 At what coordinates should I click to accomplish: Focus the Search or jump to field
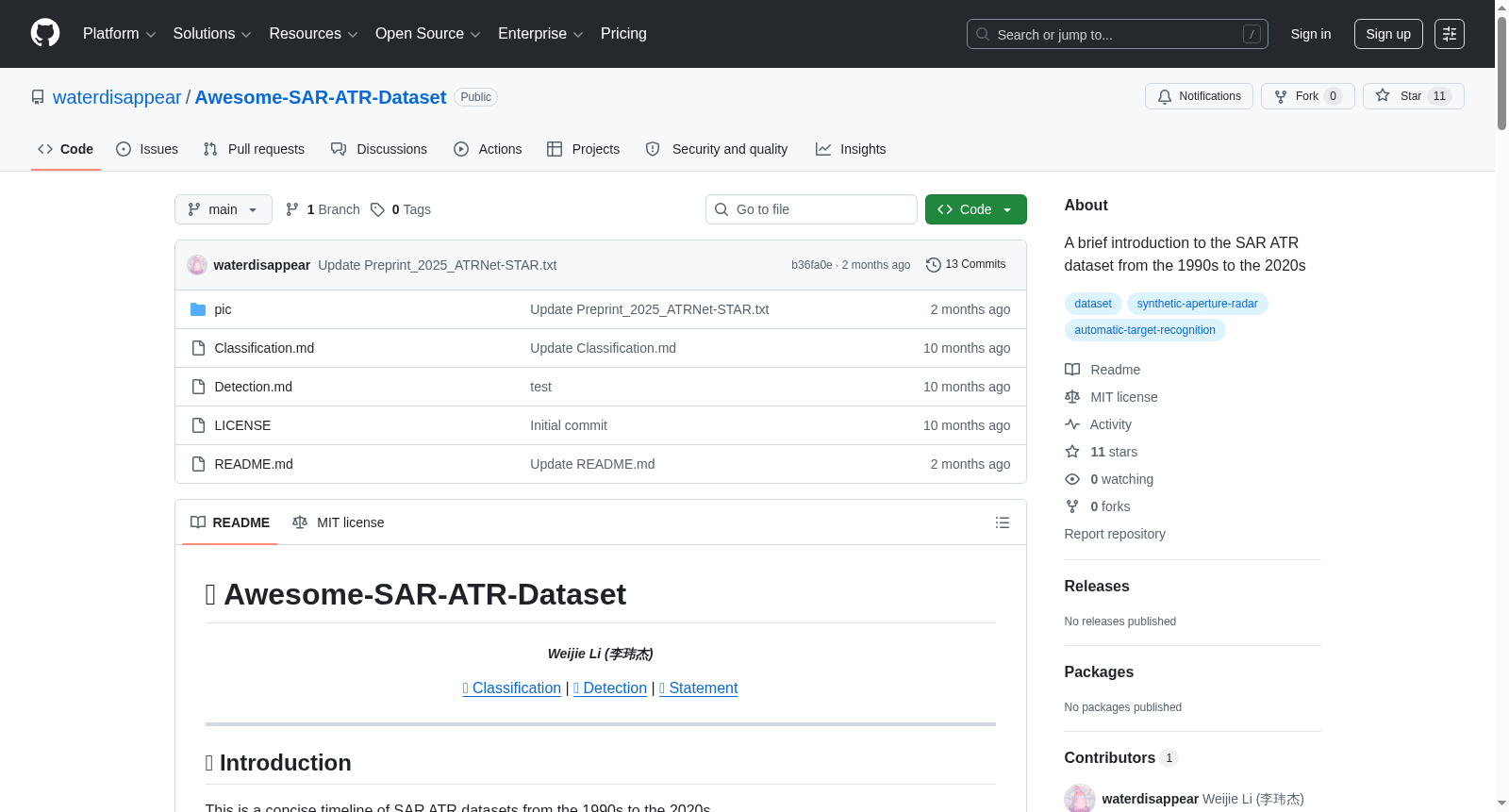pyautogui.click(x=1118, y=34)
